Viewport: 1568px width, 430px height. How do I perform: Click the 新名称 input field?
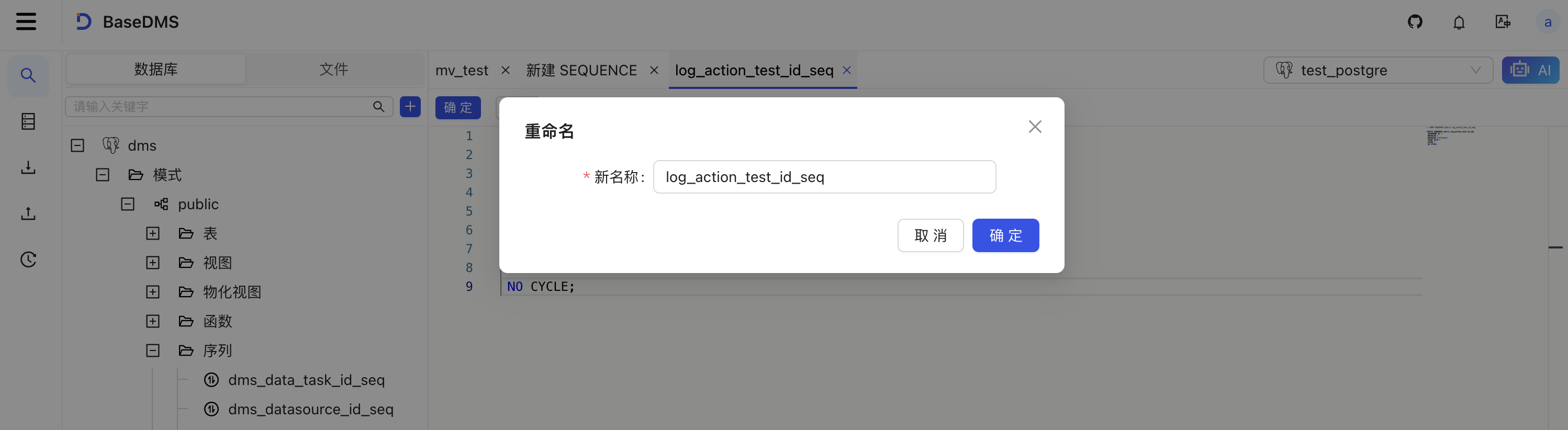point(824,177)
